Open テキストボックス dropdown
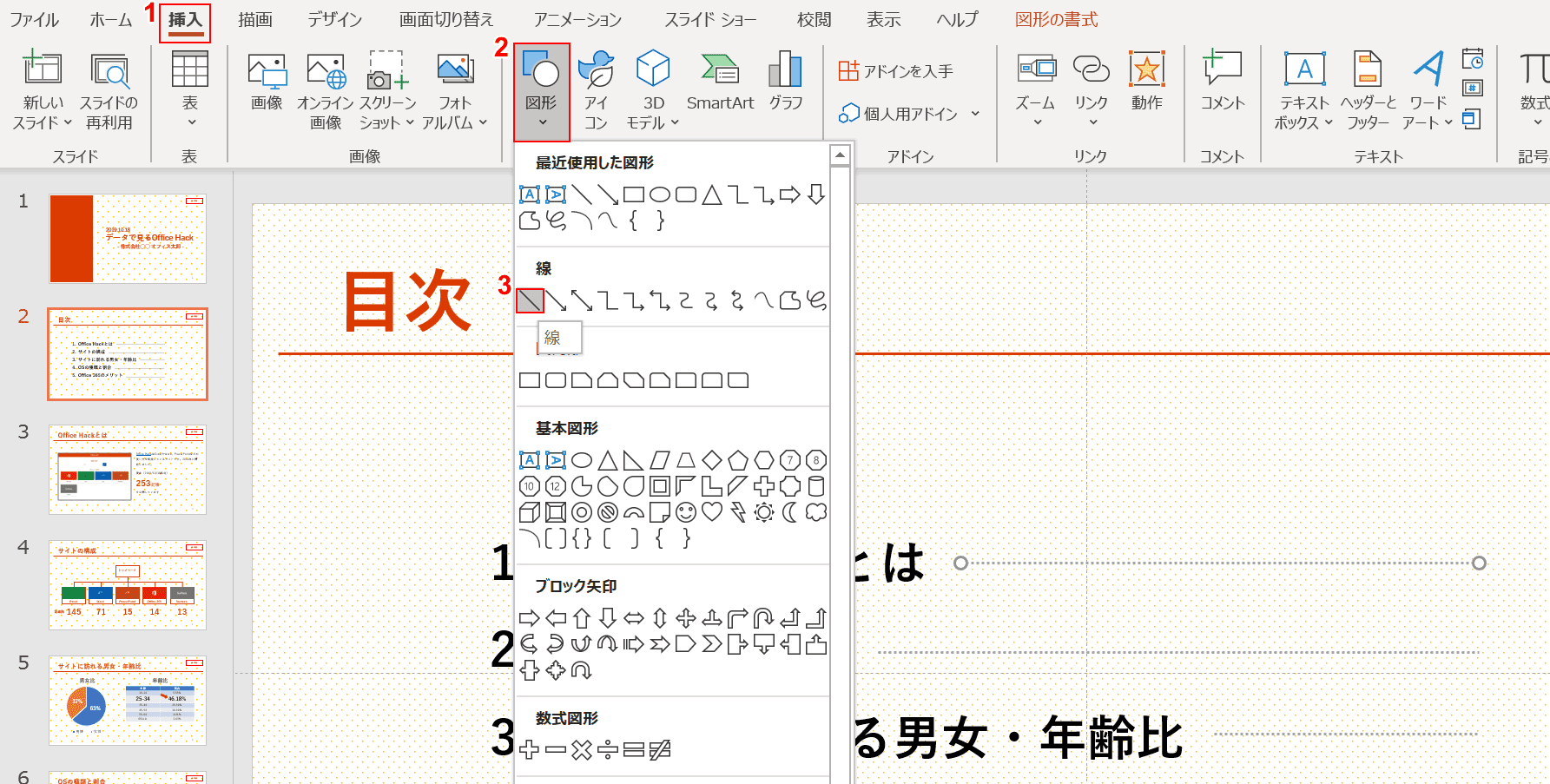1550x784 pixels. [1303, 91]
